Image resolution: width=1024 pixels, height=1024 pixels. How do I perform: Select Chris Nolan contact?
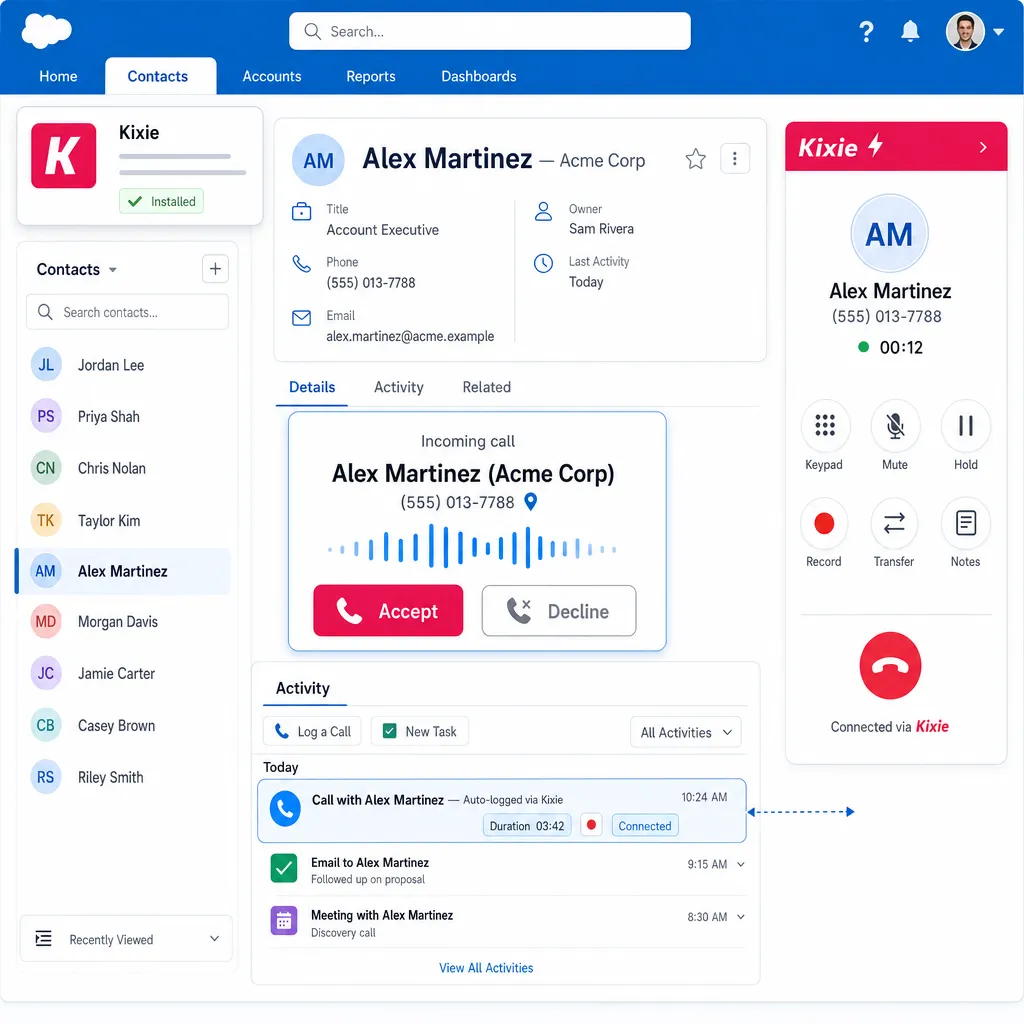(x=124, y=468)
